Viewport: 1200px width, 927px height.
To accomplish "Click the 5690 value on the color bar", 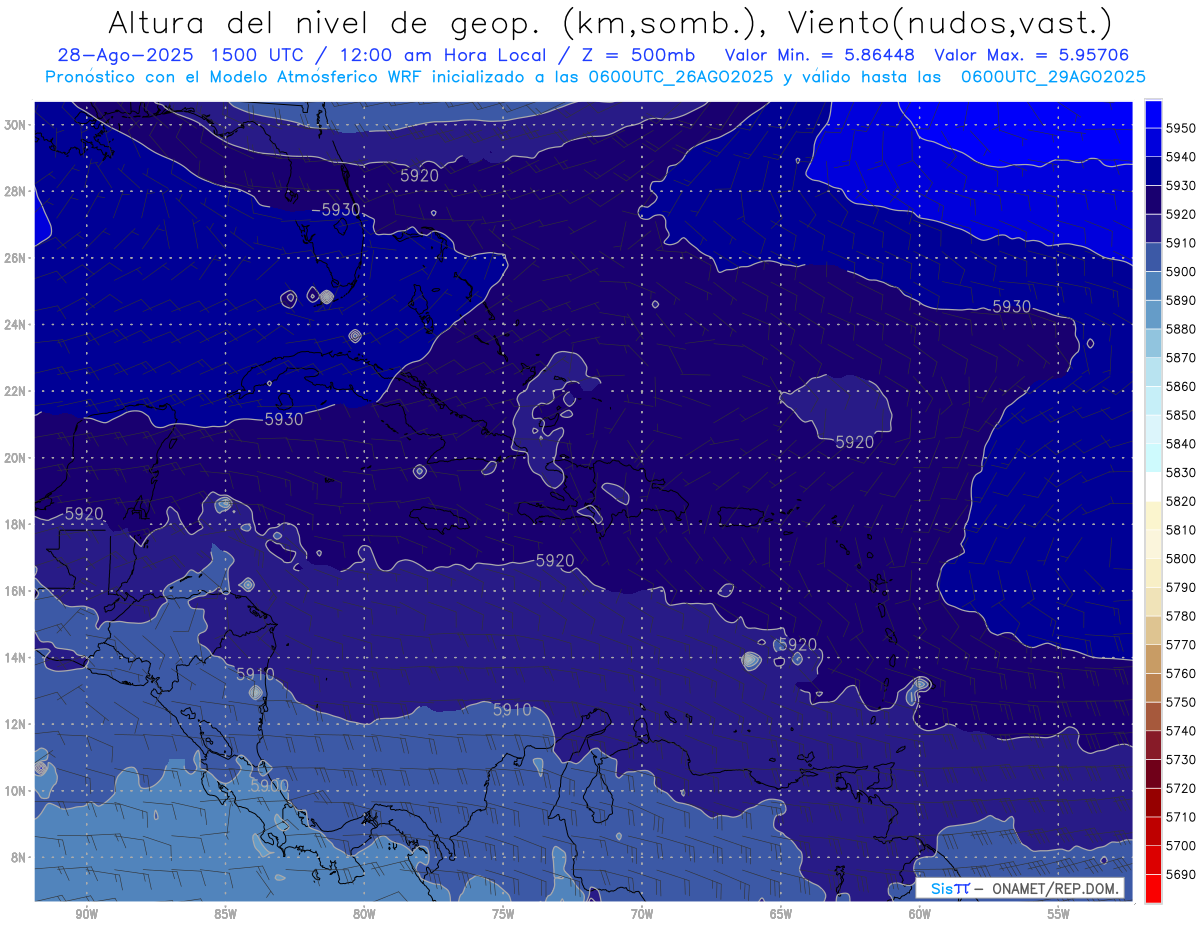I will pyautogui.click(x=1181, y=874).
